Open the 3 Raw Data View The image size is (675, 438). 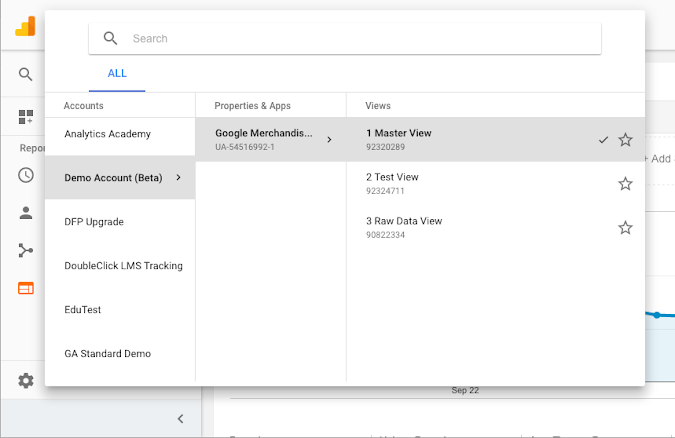pos(404,221)
